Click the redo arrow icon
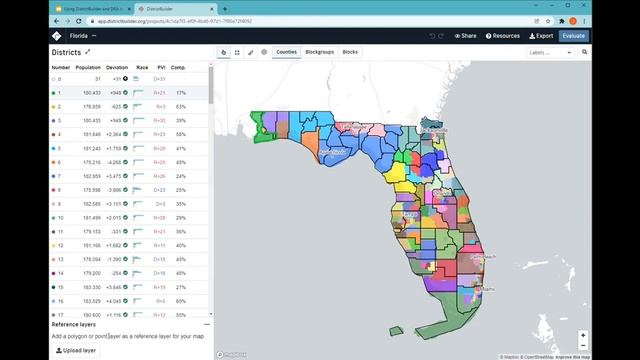The image size is (640, 360). click(441, 36)
